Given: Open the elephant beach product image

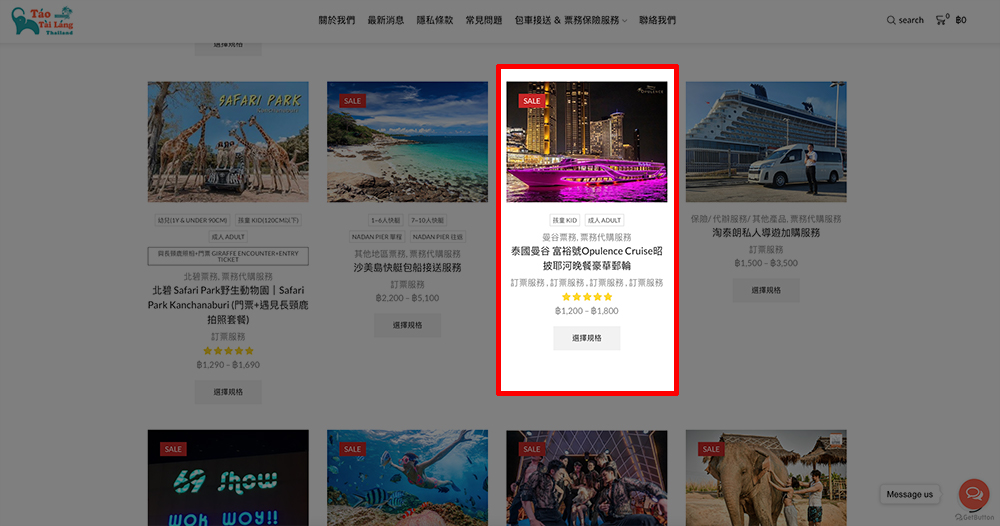Looking at the screenshot, I should click(766, 478).
